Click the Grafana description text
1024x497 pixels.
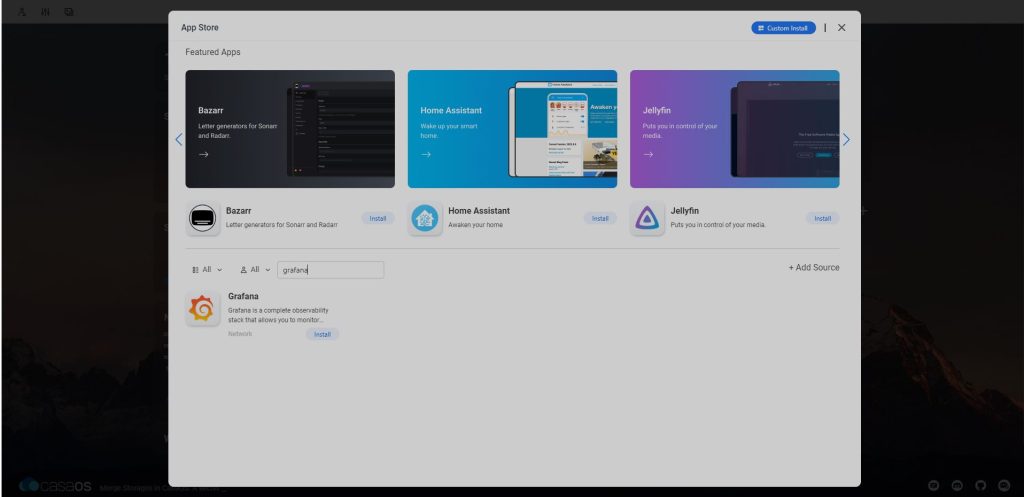278,315
